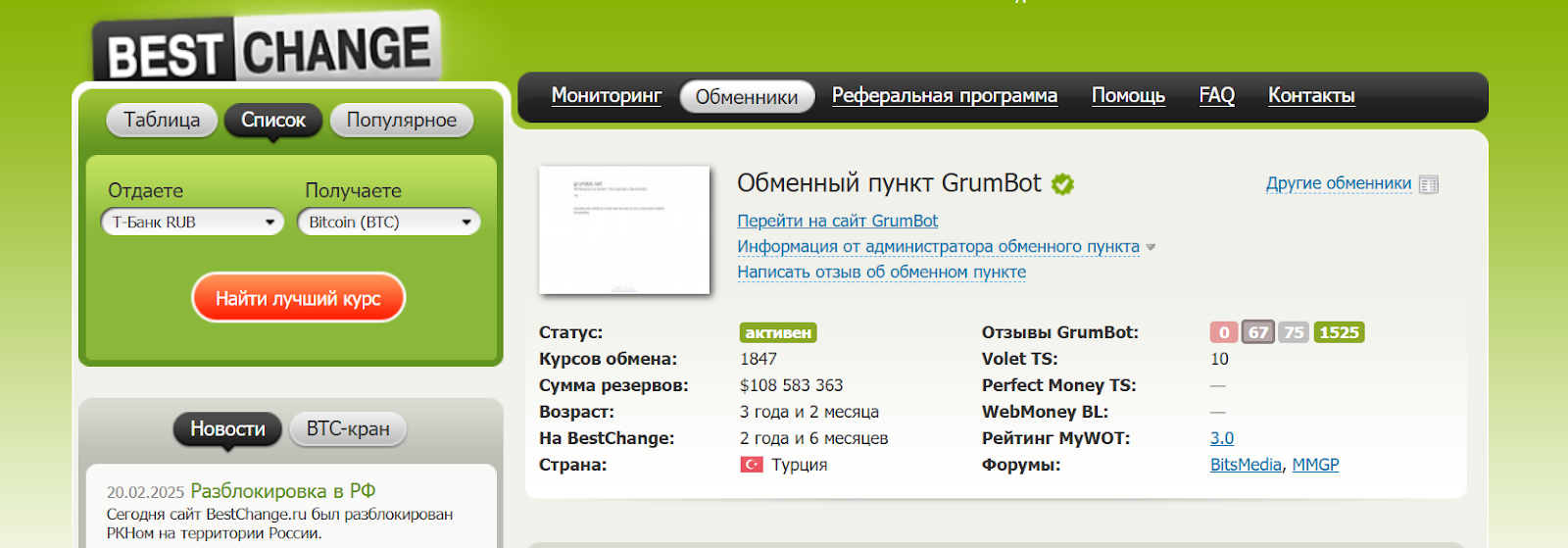The height and width of the screenshot is (548, 1568).
Task: Click the heading Обменный пункт GrumBot
Action: click(x=889, y=183)
